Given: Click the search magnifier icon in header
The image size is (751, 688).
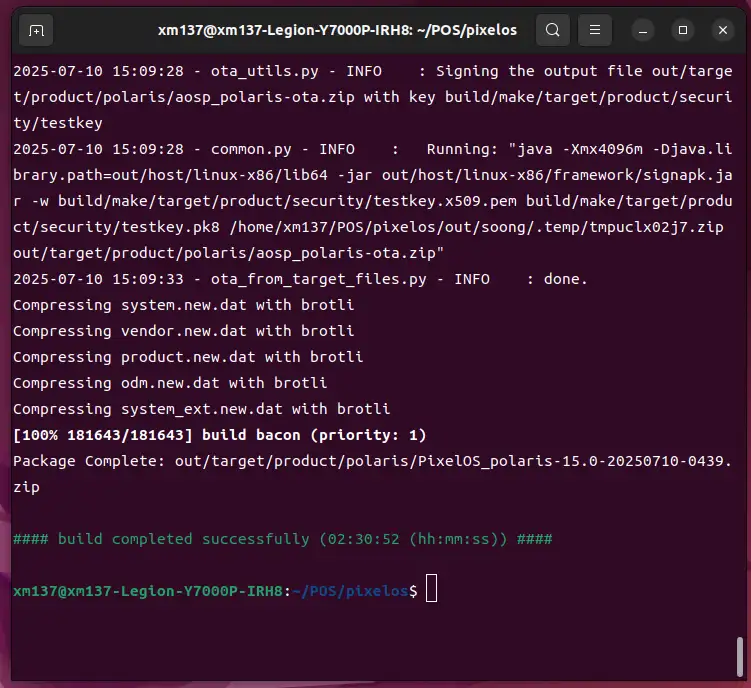Looking at the screenshot, I should pyautogui.click(x=552, y=30).
